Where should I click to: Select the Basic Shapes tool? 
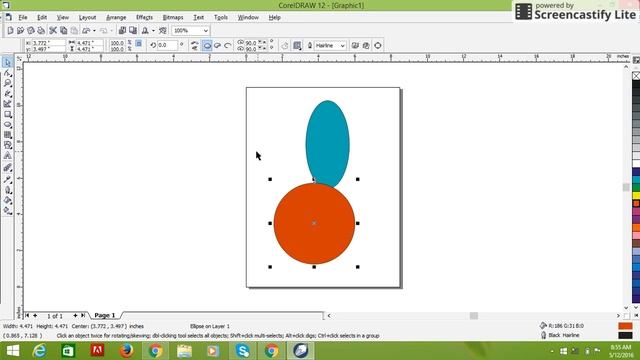point(7,146)
